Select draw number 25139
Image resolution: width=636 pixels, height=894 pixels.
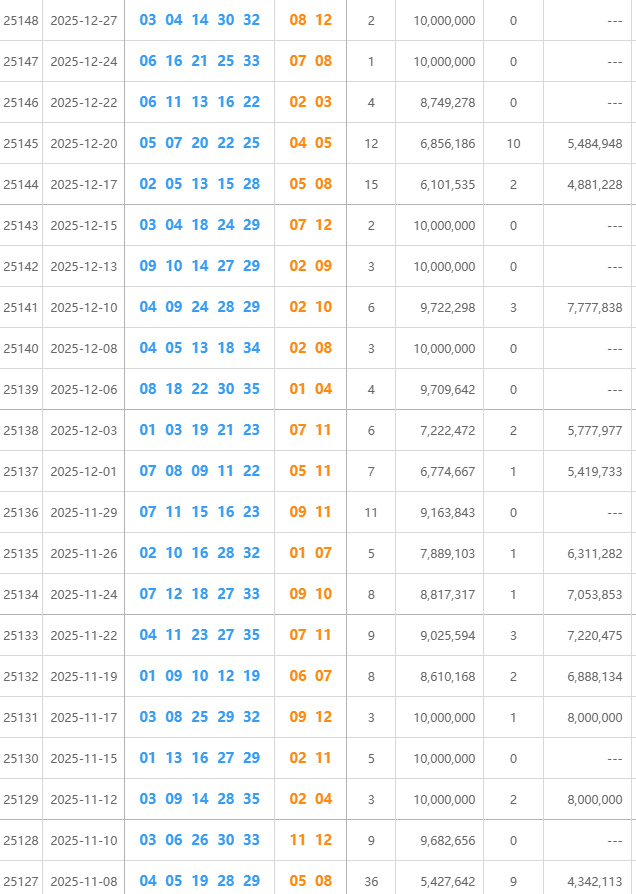[21, 389]
